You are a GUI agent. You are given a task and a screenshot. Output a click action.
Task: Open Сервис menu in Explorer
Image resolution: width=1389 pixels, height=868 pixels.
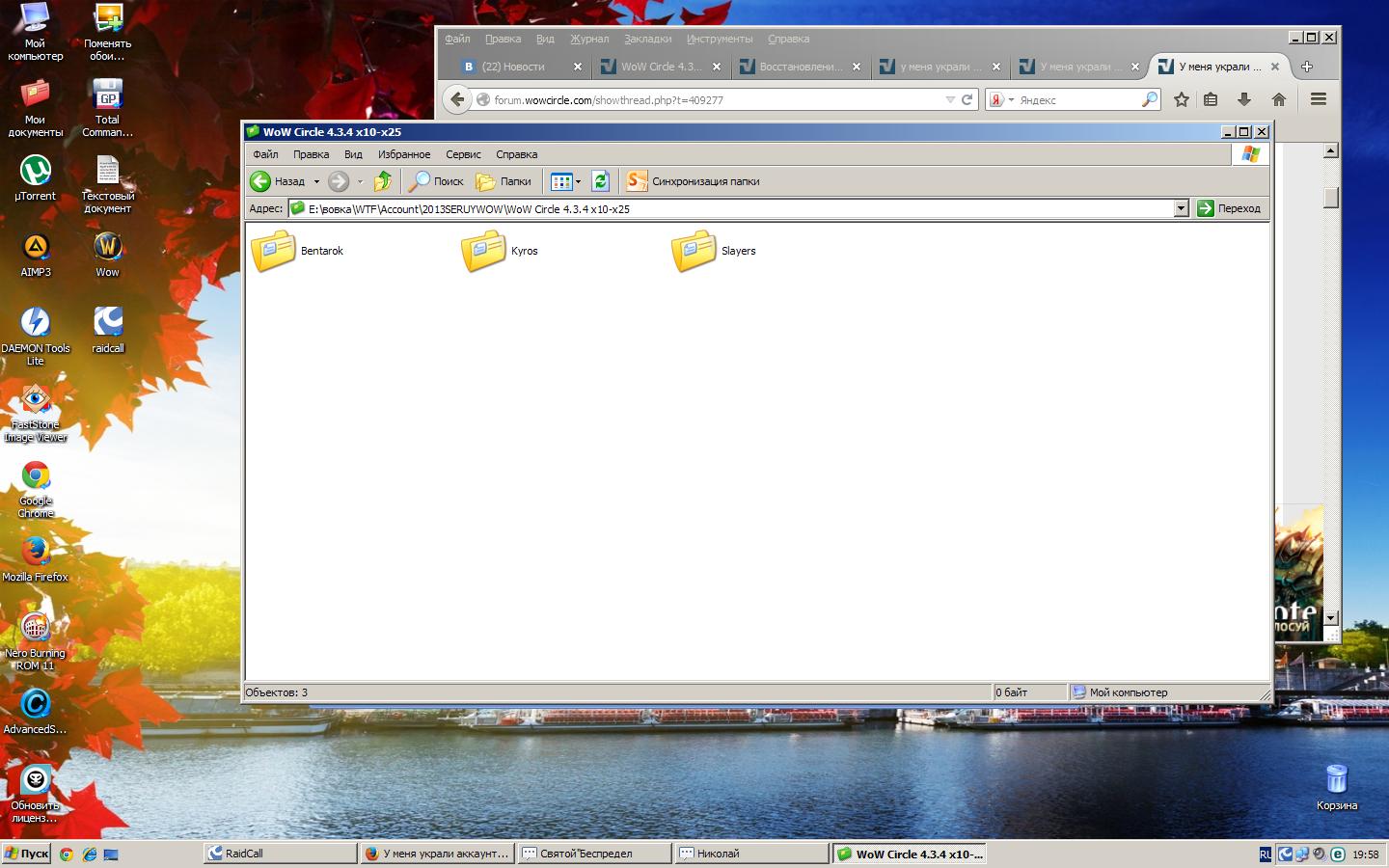point(463,154)
